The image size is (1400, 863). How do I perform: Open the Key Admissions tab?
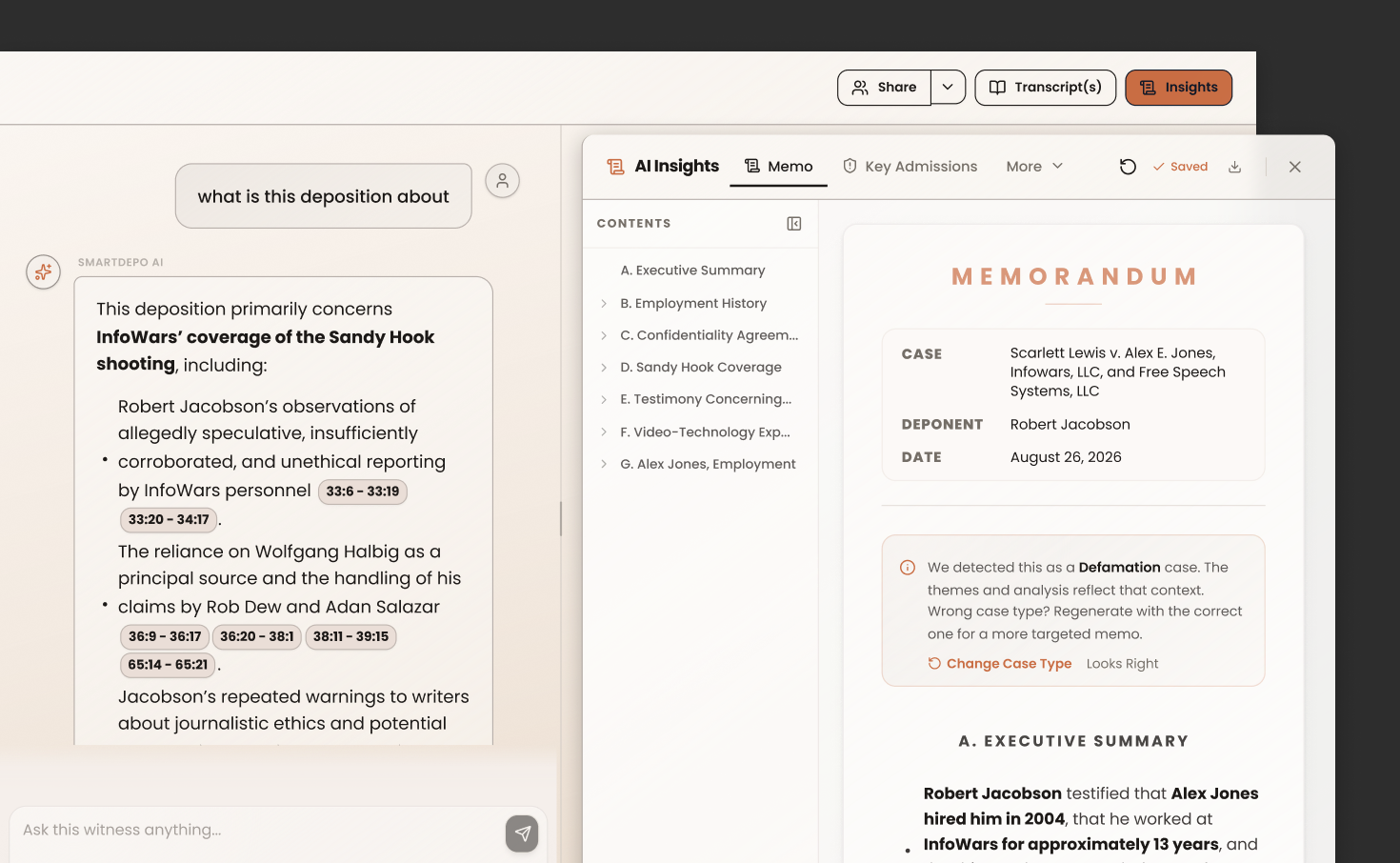click(910, 166)
